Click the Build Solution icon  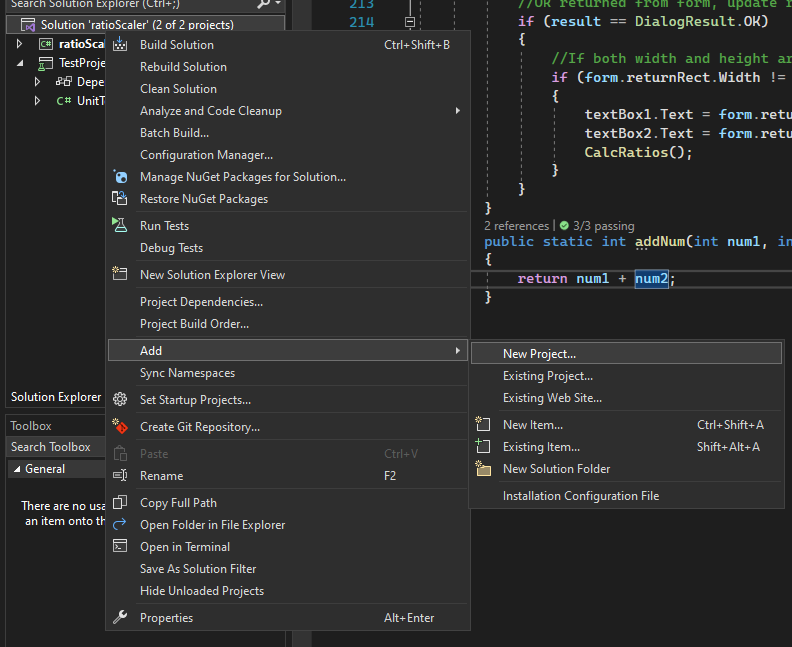click(120, 44)
